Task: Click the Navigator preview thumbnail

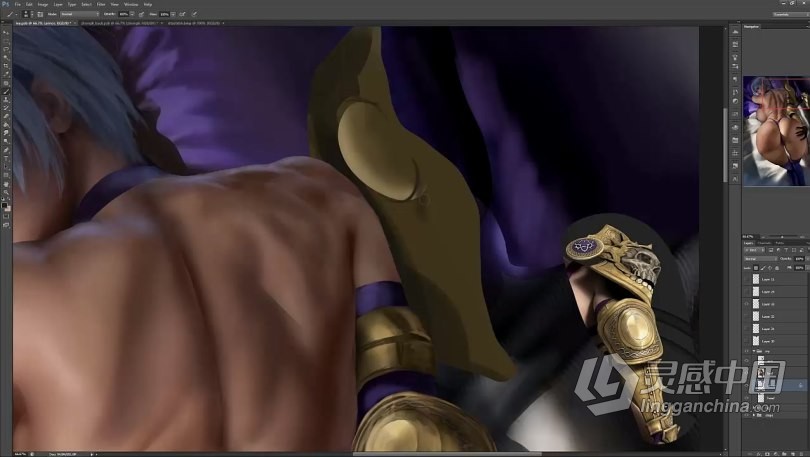Action: 776,131
